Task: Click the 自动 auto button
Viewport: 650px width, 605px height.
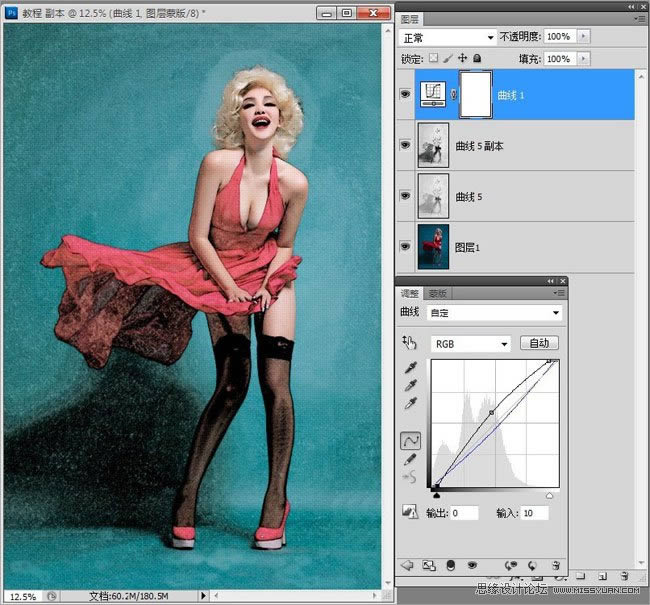Action: point(539,343)
